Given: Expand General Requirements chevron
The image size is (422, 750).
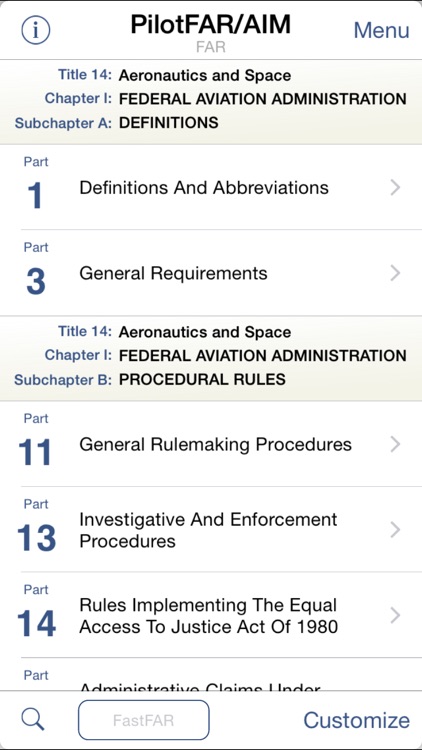Looking at the screenshot, I should pos(395,273).
